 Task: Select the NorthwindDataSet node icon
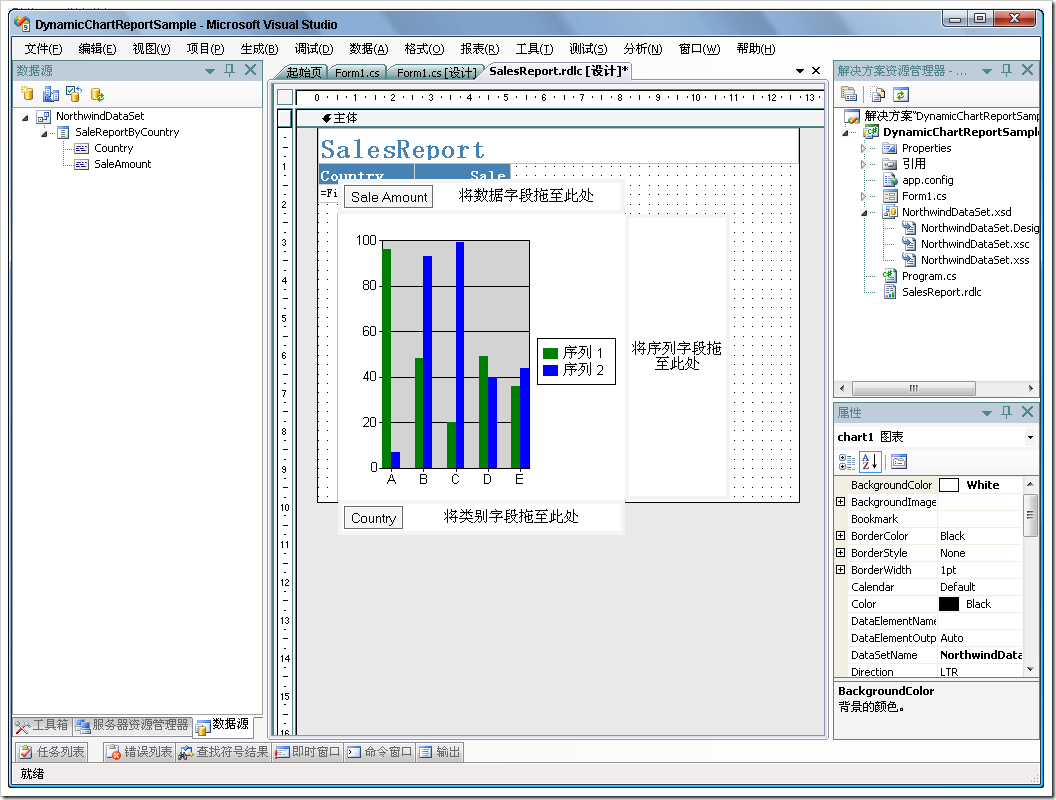coord(44,116)
